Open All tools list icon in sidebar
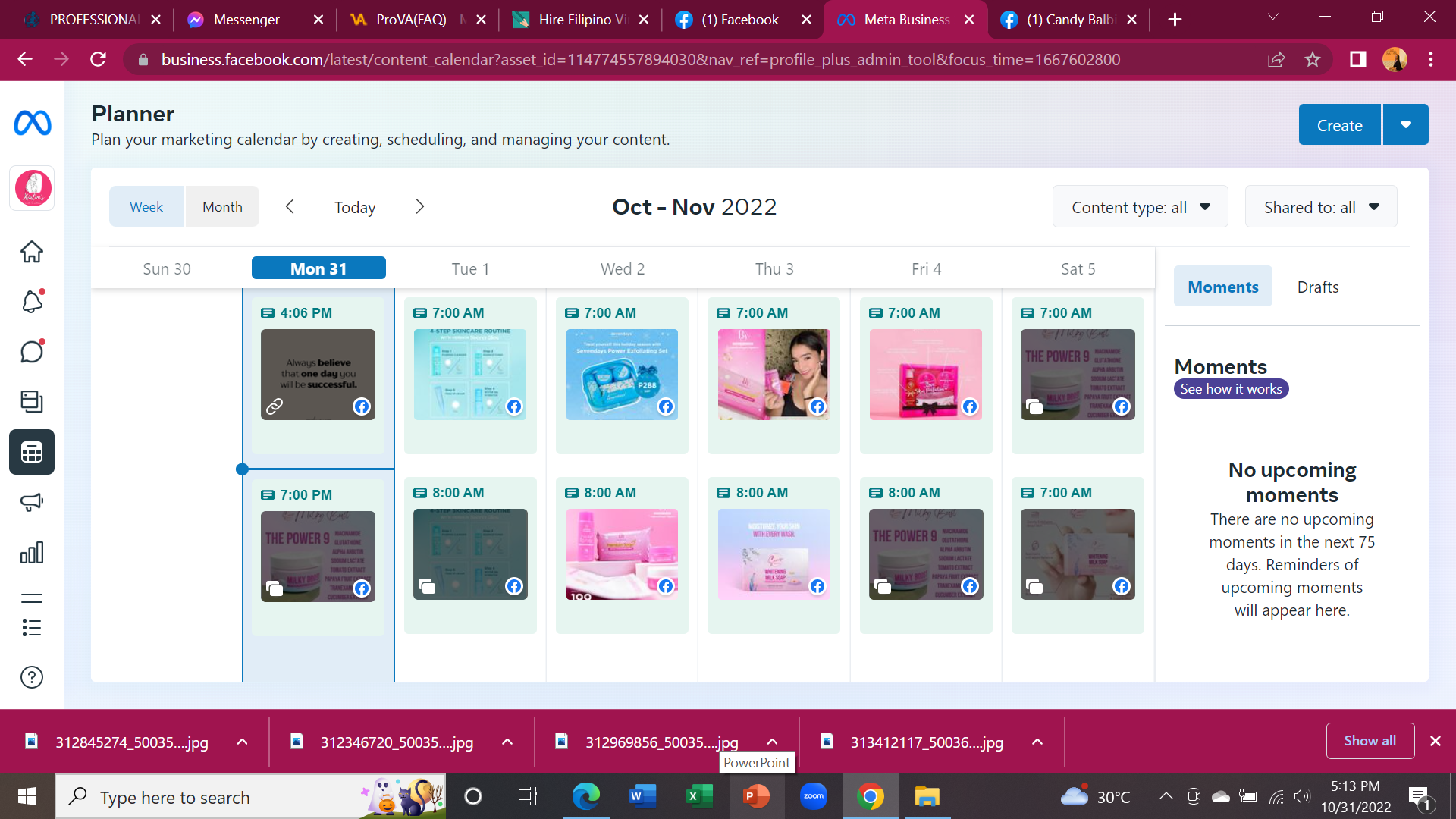The height and width of the screenshot is (819, 1456). 32,627
